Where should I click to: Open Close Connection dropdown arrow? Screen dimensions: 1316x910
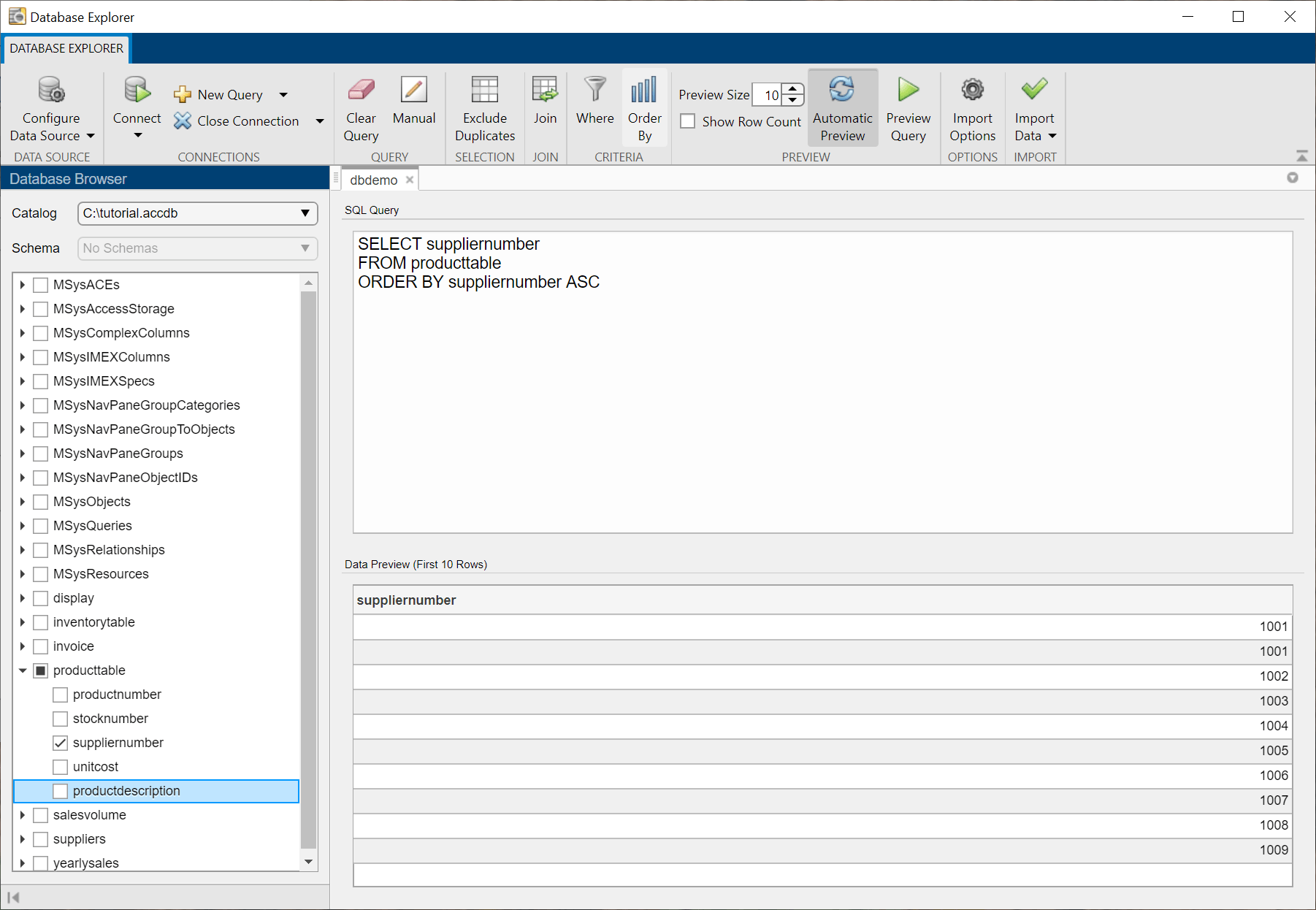click(x=320, y=121)
